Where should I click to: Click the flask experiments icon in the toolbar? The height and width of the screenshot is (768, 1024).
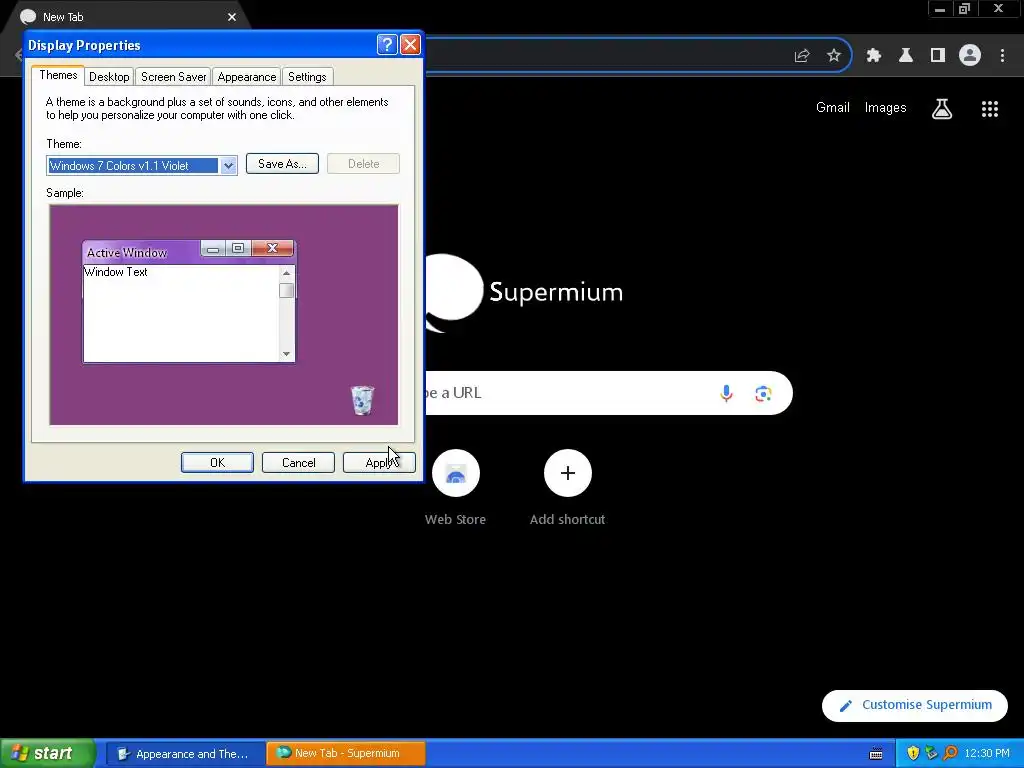[905, 56]
